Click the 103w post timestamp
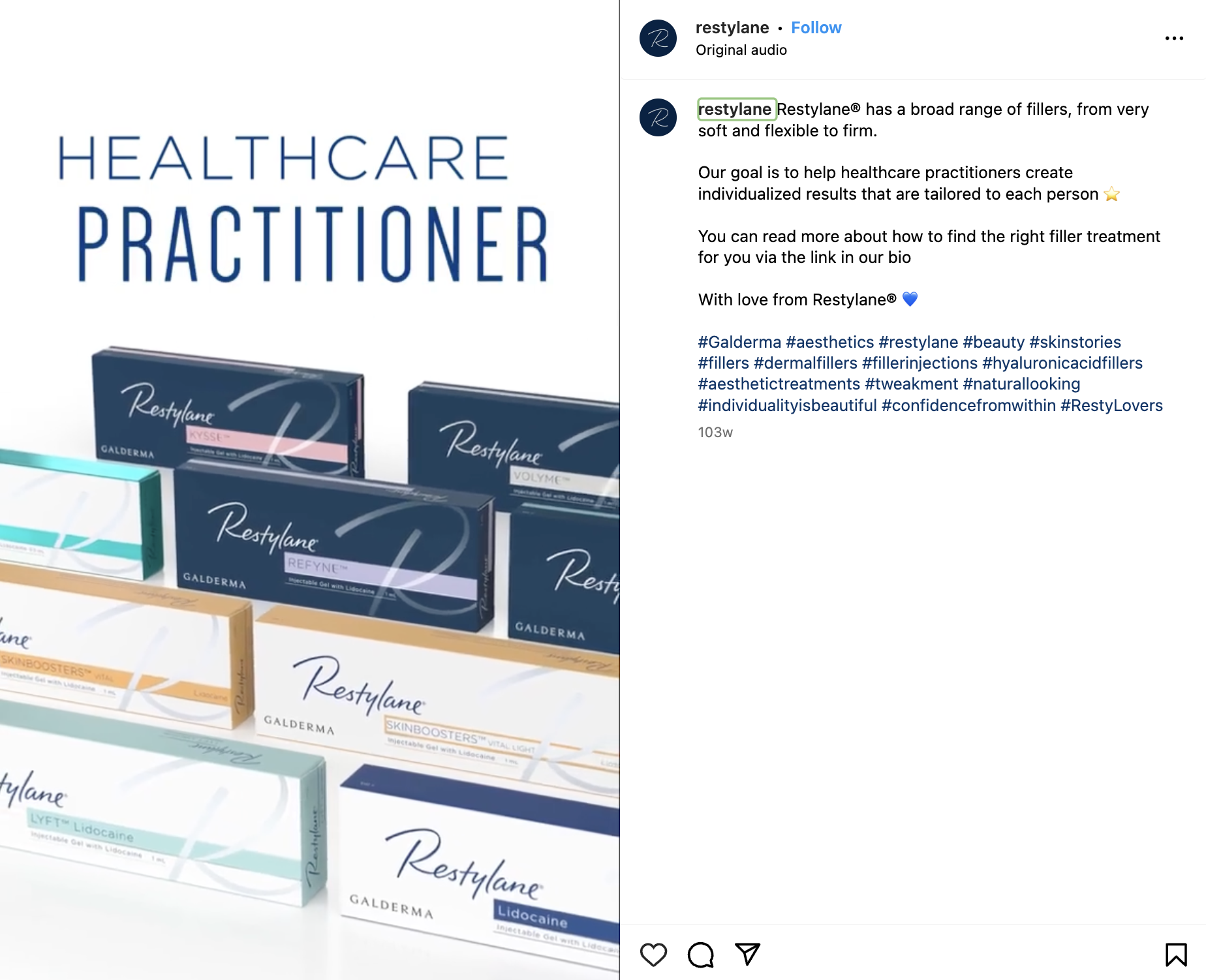1206x980 pixels. pos(715,433)
